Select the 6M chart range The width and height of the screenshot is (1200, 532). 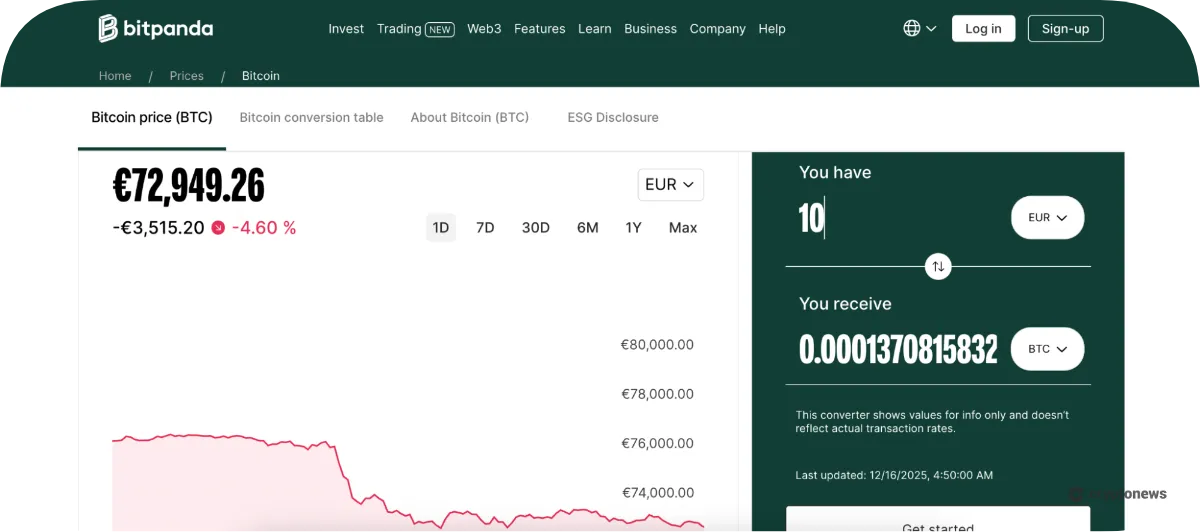(x=588, y=228)
